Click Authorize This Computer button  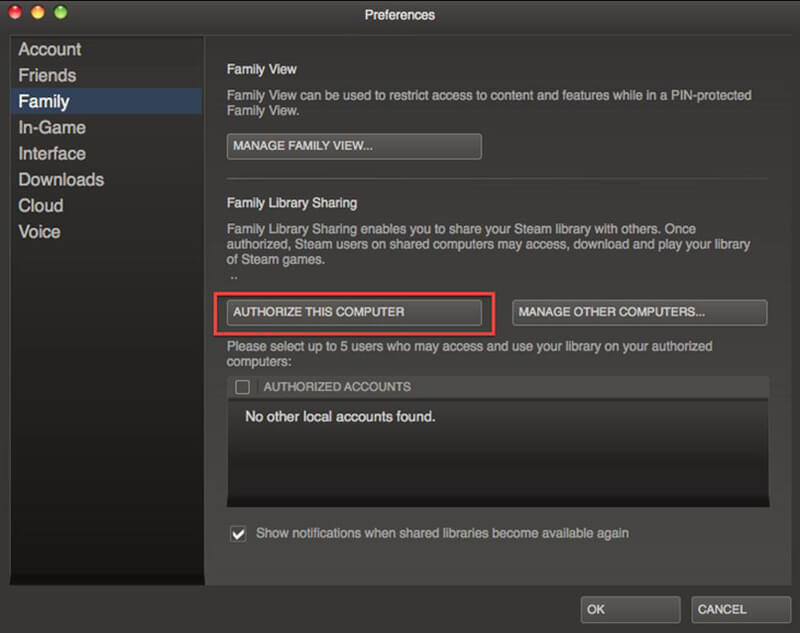coord(354,312)
